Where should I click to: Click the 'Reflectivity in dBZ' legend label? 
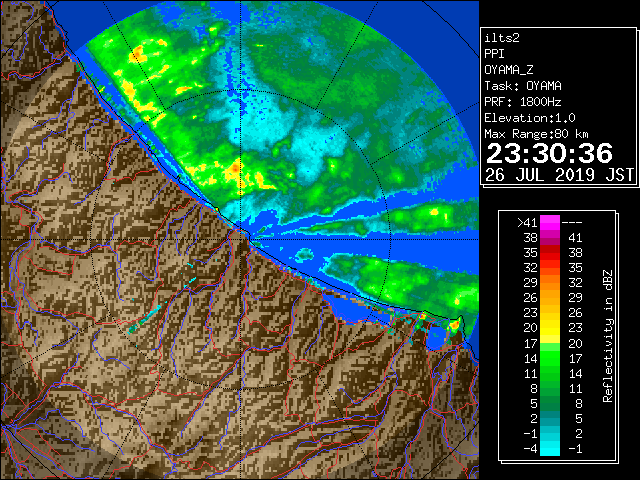[607, 336]
